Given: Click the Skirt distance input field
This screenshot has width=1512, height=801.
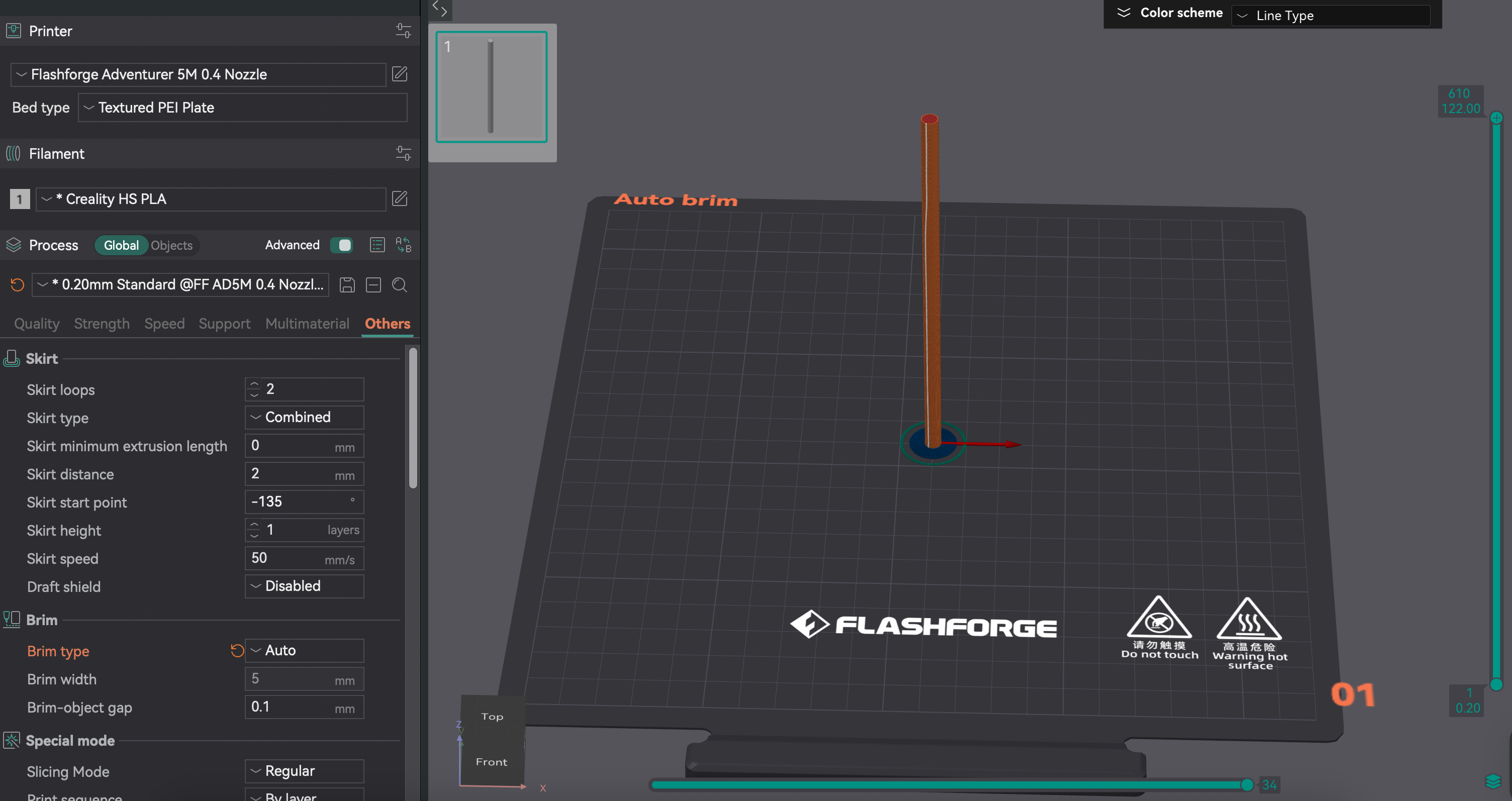Looking at the screenshot, I should click(304, 473).
